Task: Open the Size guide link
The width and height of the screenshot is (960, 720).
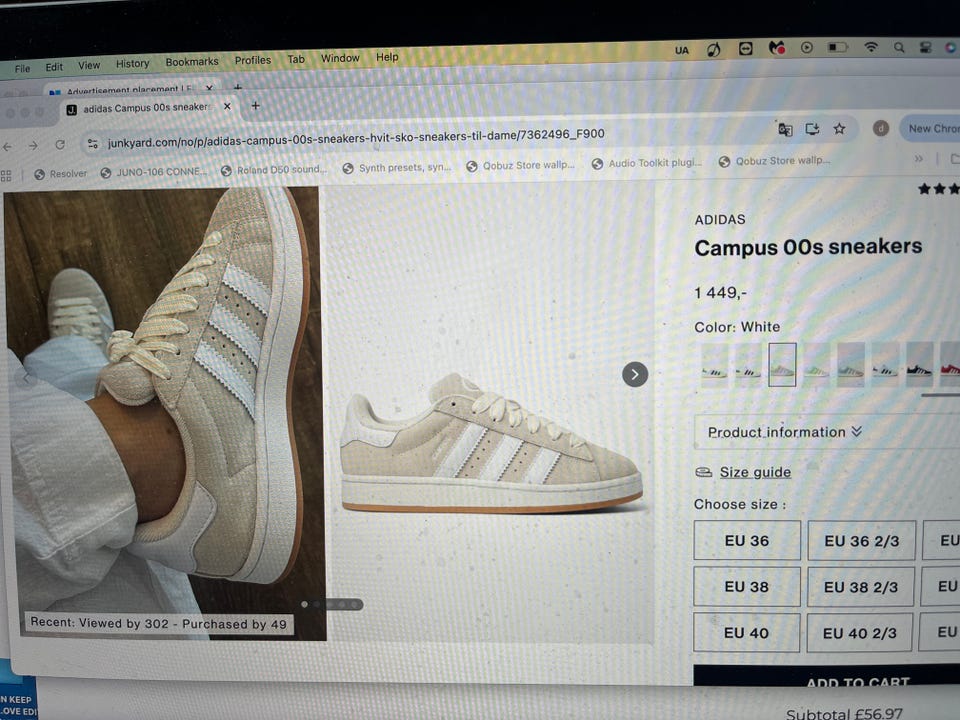Action: click(x=754, y=472)
